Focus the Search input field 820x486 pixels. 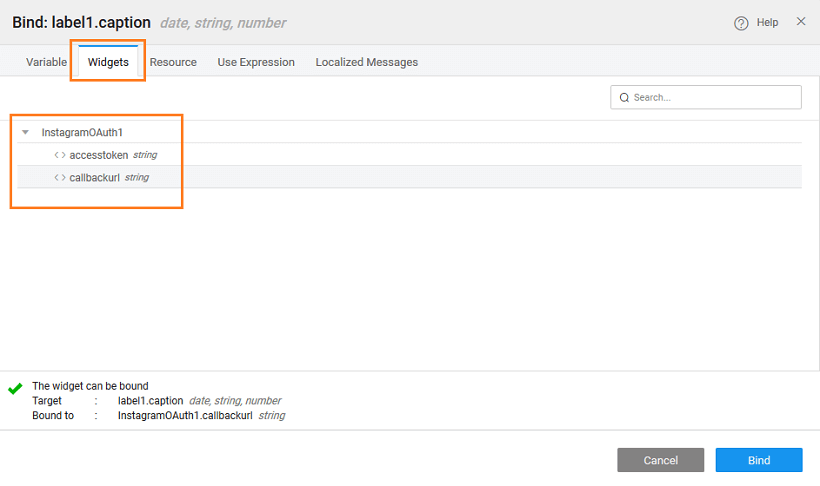point(714,97)
